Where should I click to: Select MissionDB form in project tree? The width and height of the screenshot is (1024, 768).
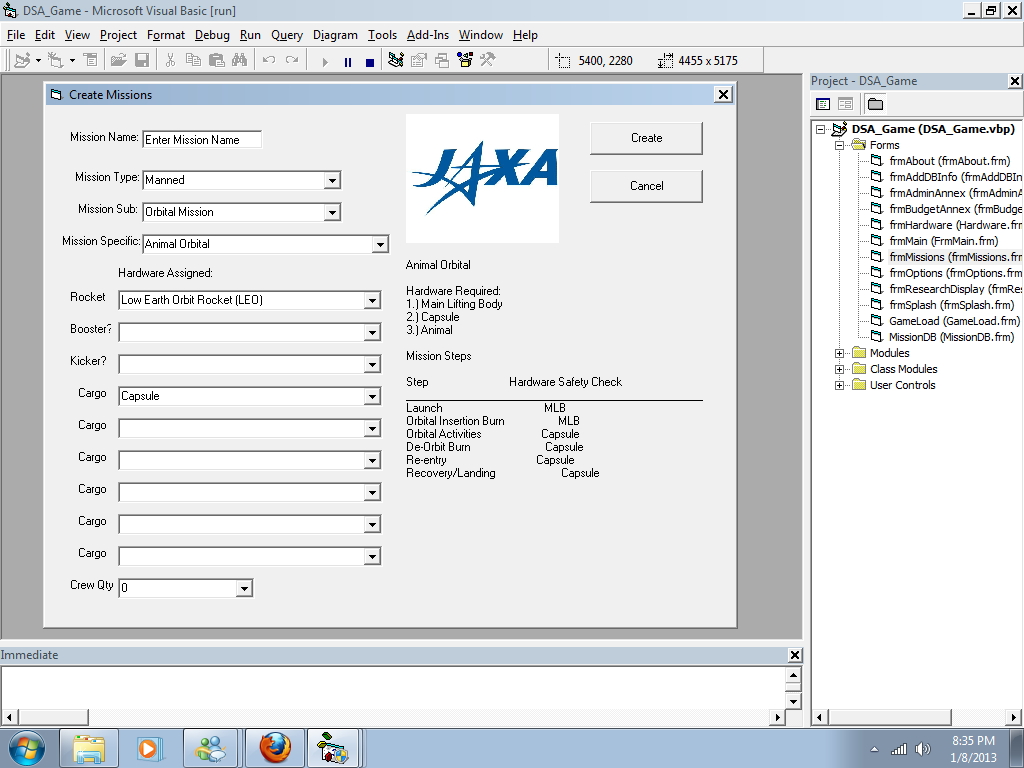951,337
